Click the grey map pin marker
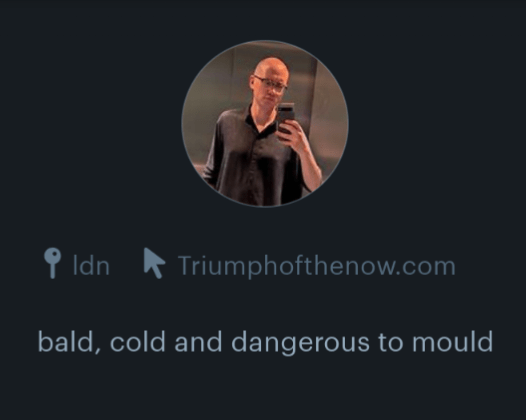Viewport: 526px width, 420px height. pos(53,263)
